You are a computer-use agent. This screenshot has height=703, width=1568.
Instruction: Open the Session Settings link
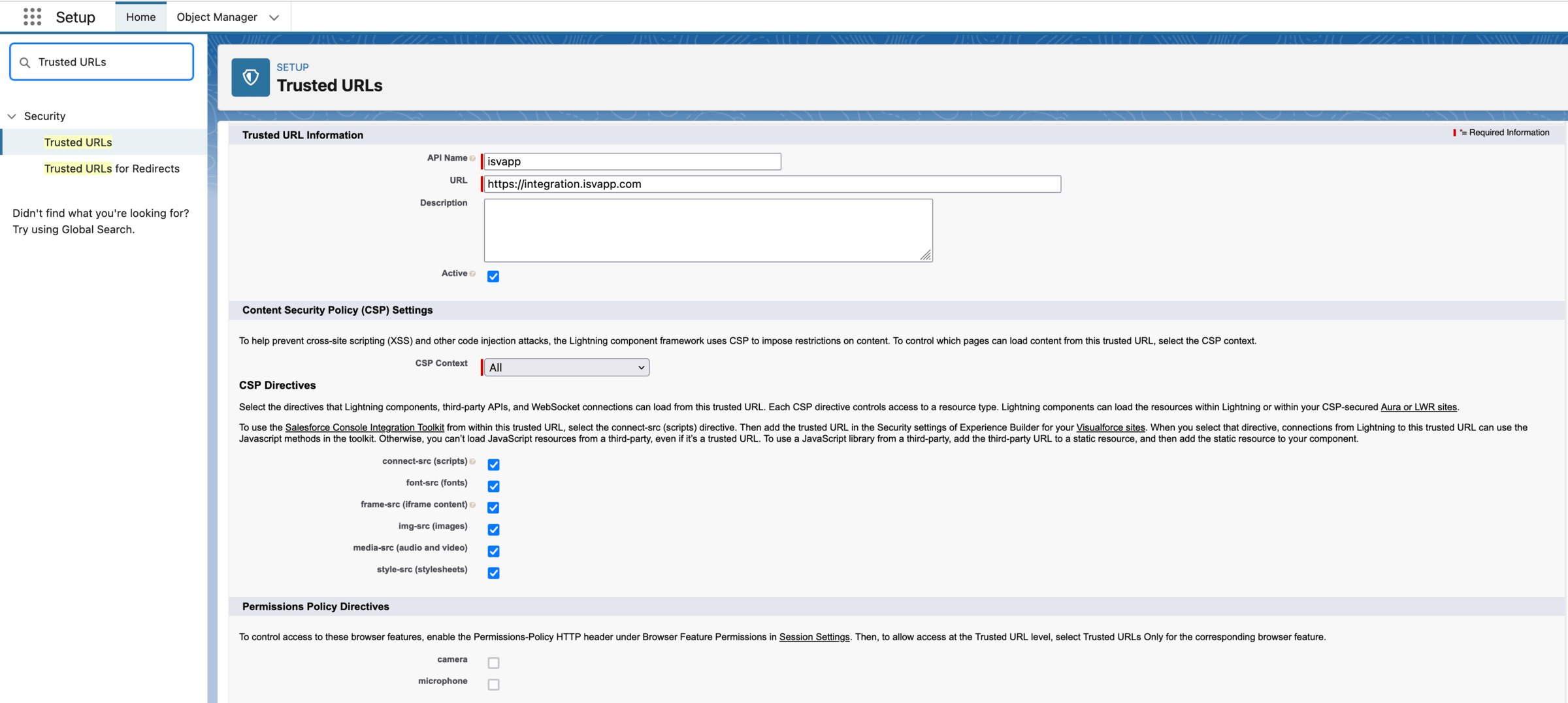[814, 637]
